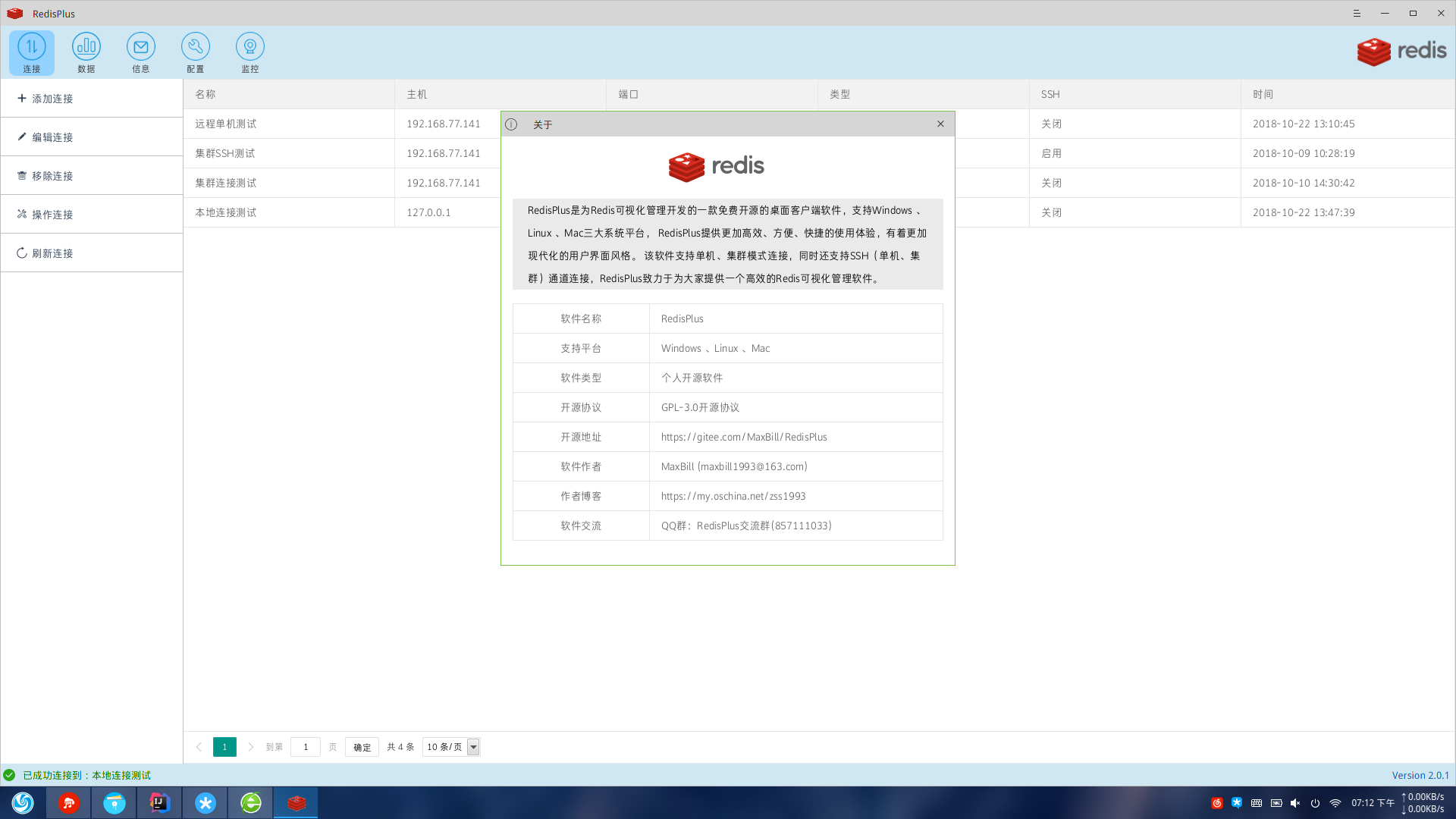Click the keyboard icon in system tray
Image resolution: width=1456 pixels, height=819 pixels.
pyautogui.click(x=1257, y=803)
